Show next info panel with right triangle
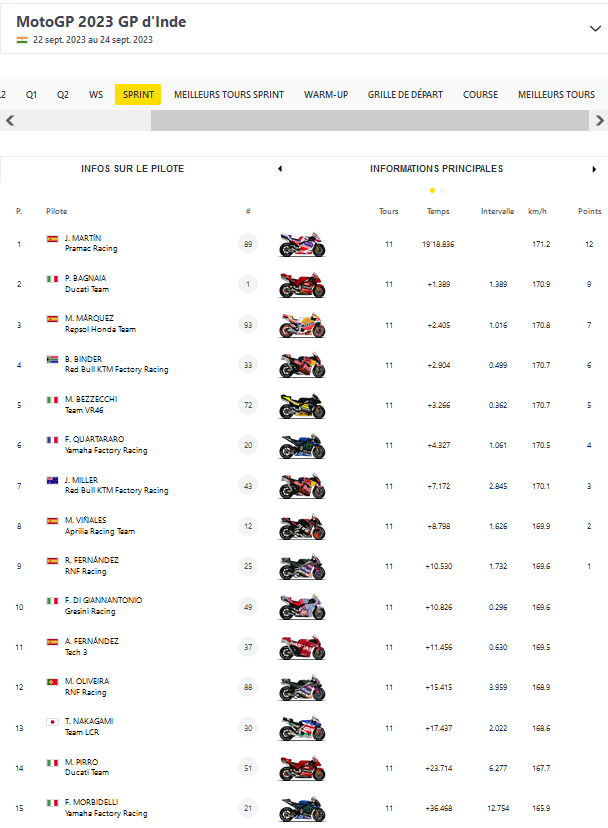Viewport: 608px width, 828px height. coord(594,169)
